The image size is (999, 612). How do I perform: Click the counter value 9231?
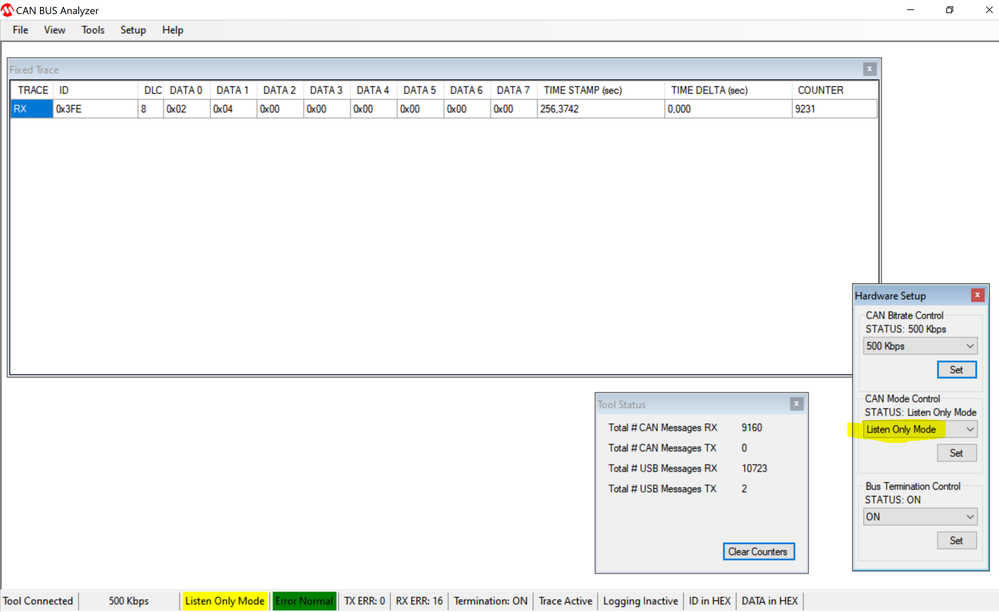pos(835,109)
